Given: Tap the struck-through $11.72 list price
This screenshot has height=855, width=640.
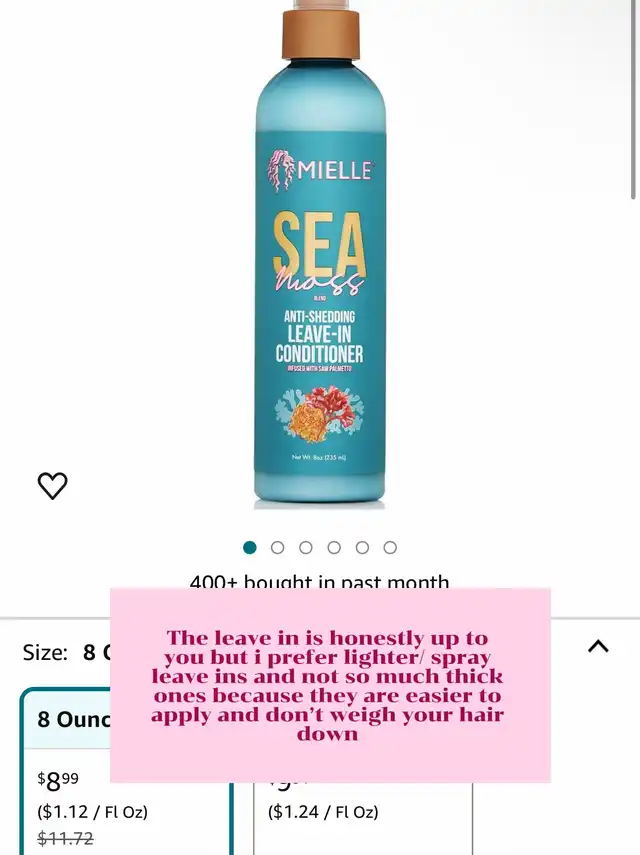Looking at the screenshot, I should pyautogui.click(x=65, y=838).
